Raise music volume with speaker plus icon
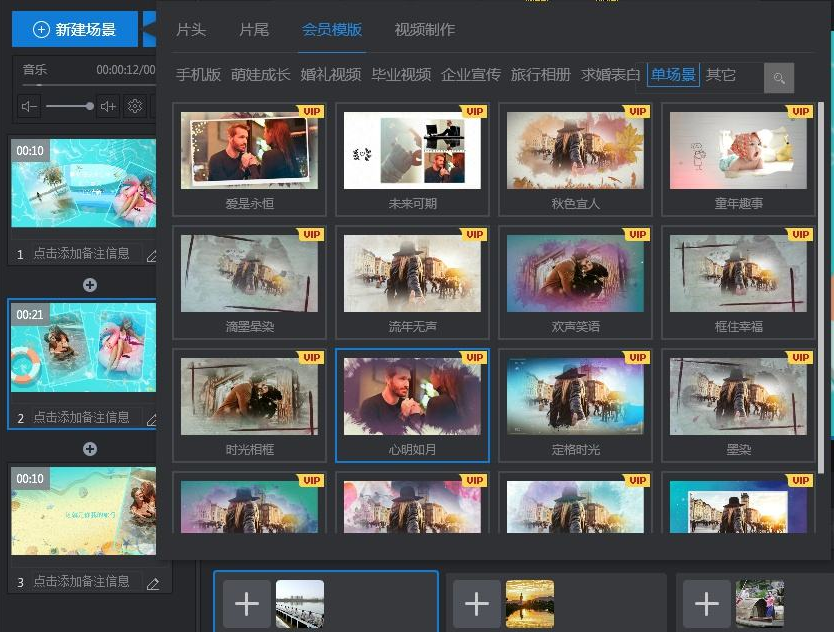 [x=109, y=106]
